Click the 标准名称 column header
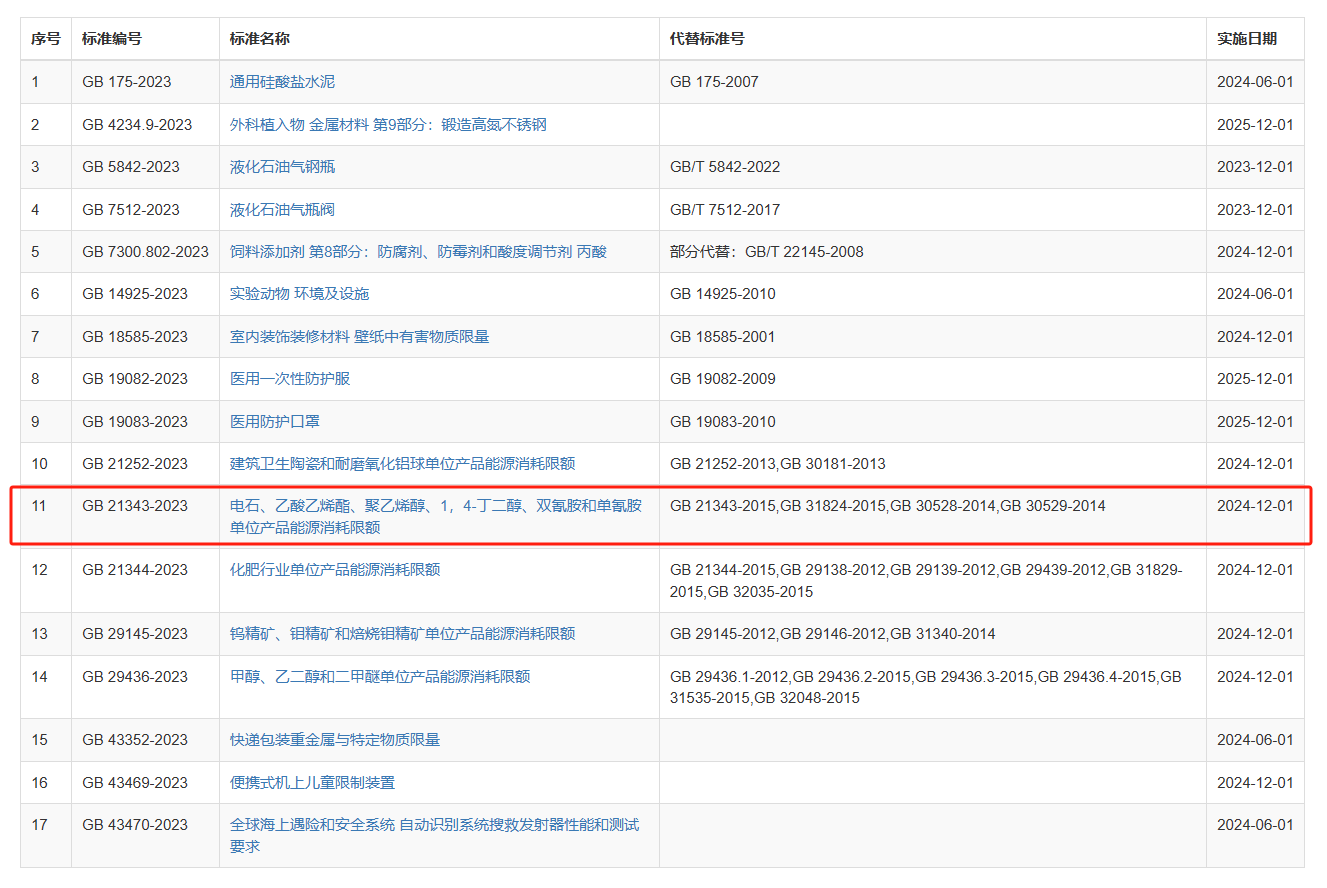This screenshot has height=888, width=1327. tap(260, 39)
